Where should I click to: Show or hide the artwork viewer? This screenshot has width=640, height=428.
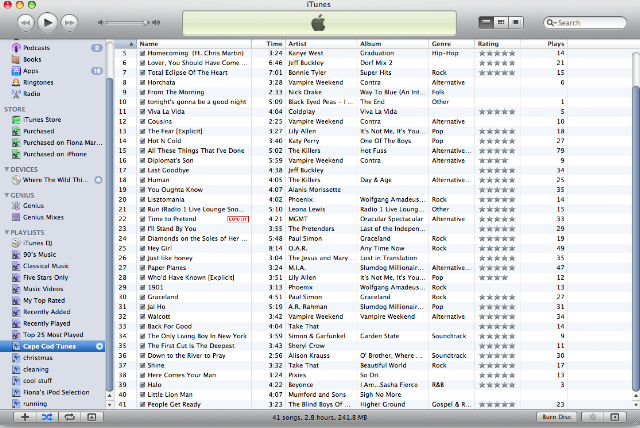[92, 417]
